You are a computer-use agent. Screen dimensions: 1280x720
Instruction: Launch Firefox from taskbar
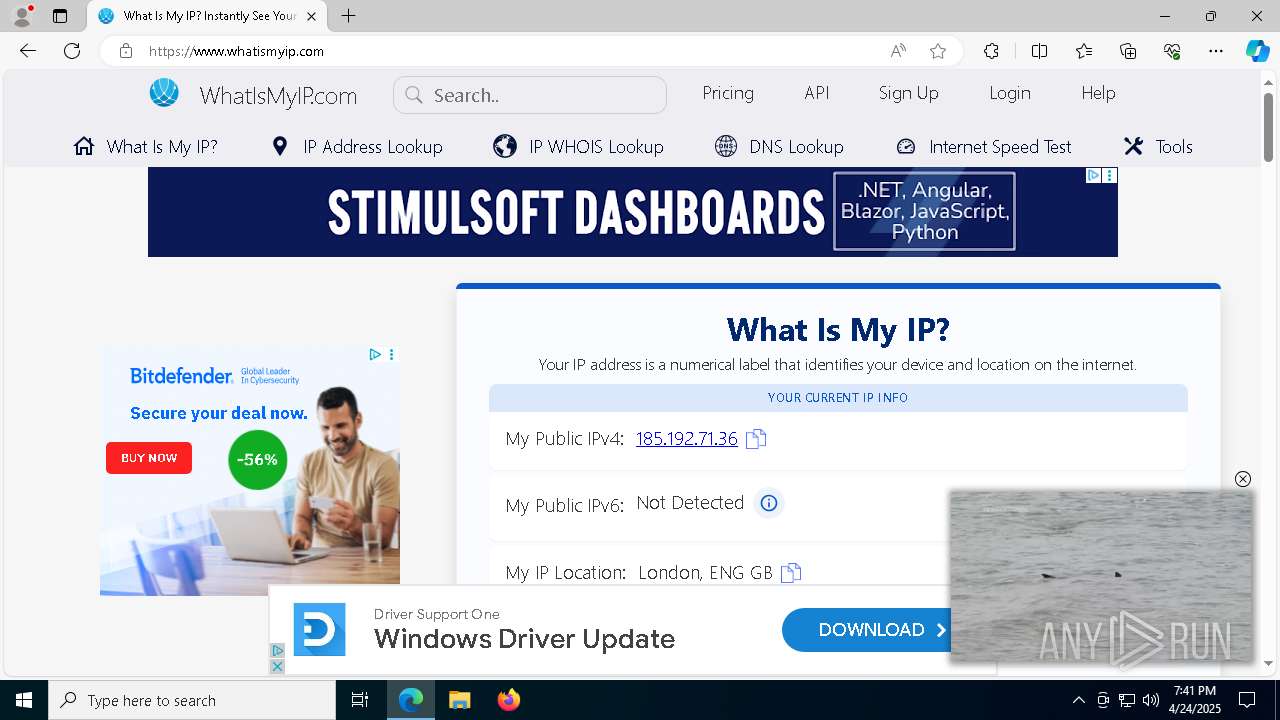point(509,700)
